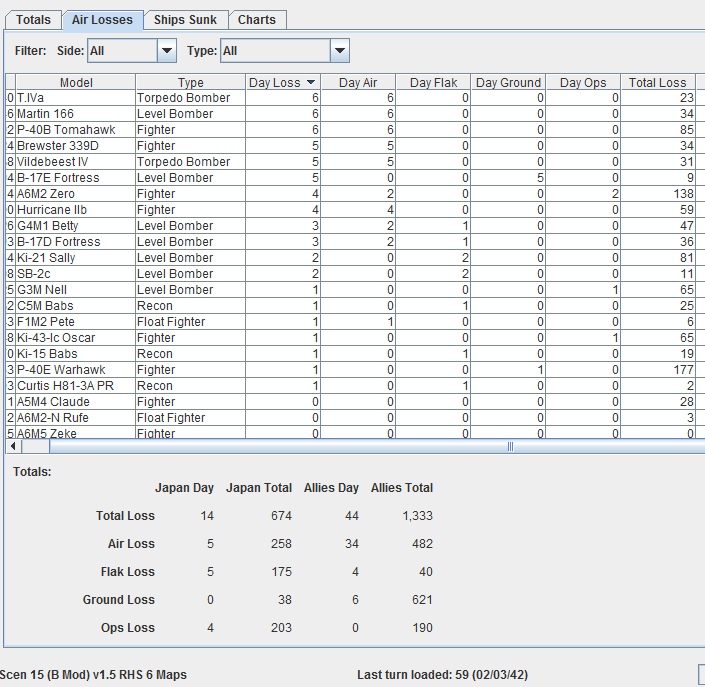705x687 pixels.
Task: Click the horizontal scrollbar left arrow
Action: [13, 446]
